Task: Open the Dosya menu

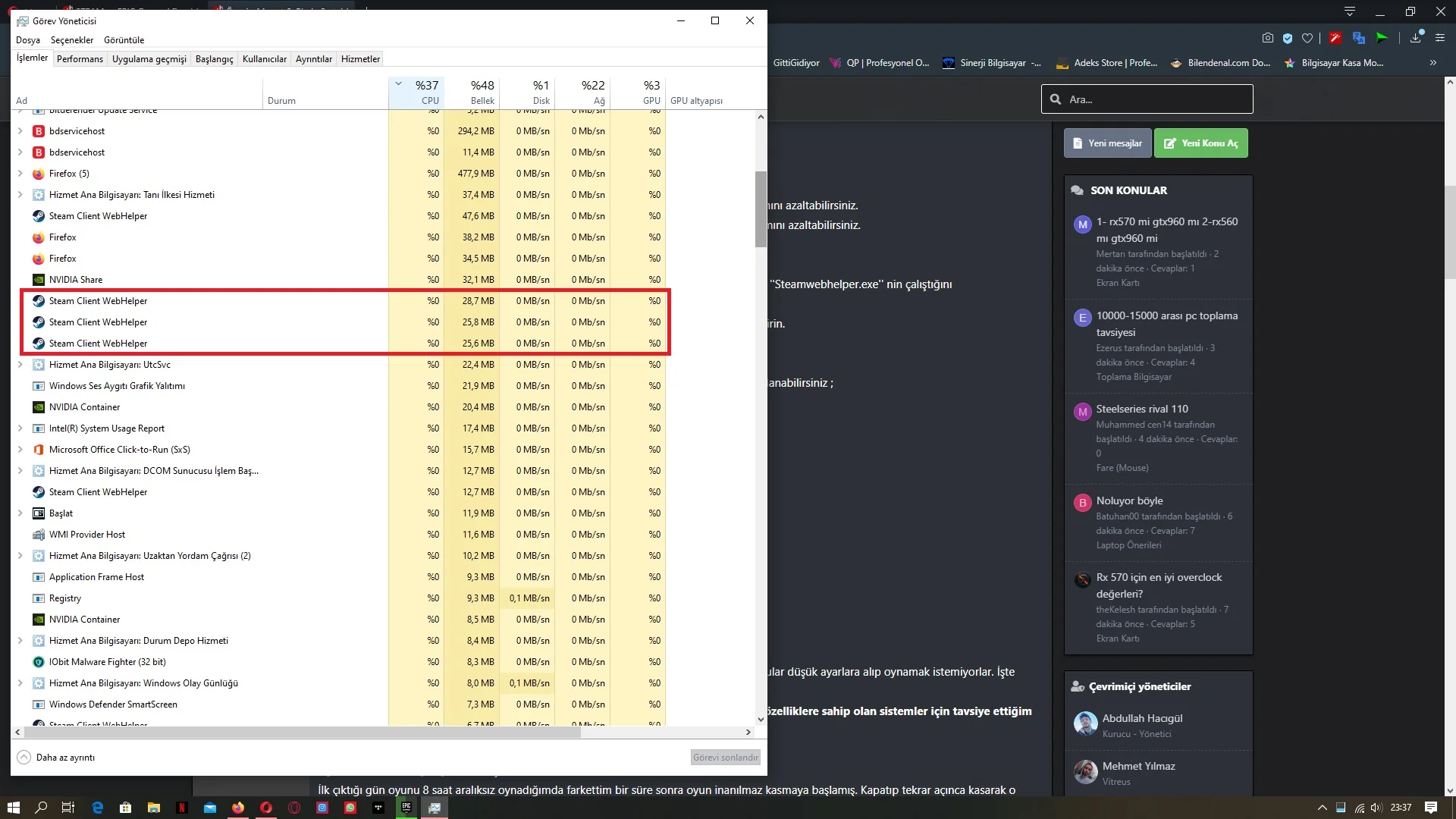Action: point(28,39)
